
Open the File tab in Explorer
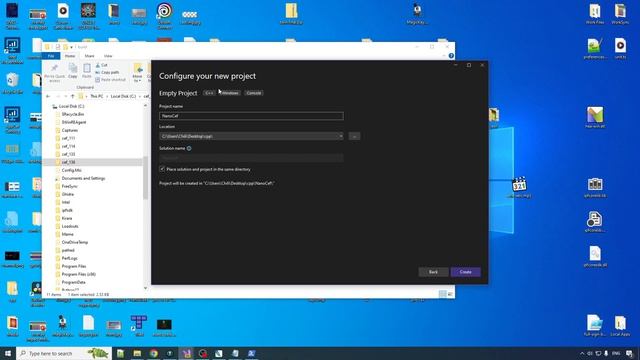tap(51, 56)
